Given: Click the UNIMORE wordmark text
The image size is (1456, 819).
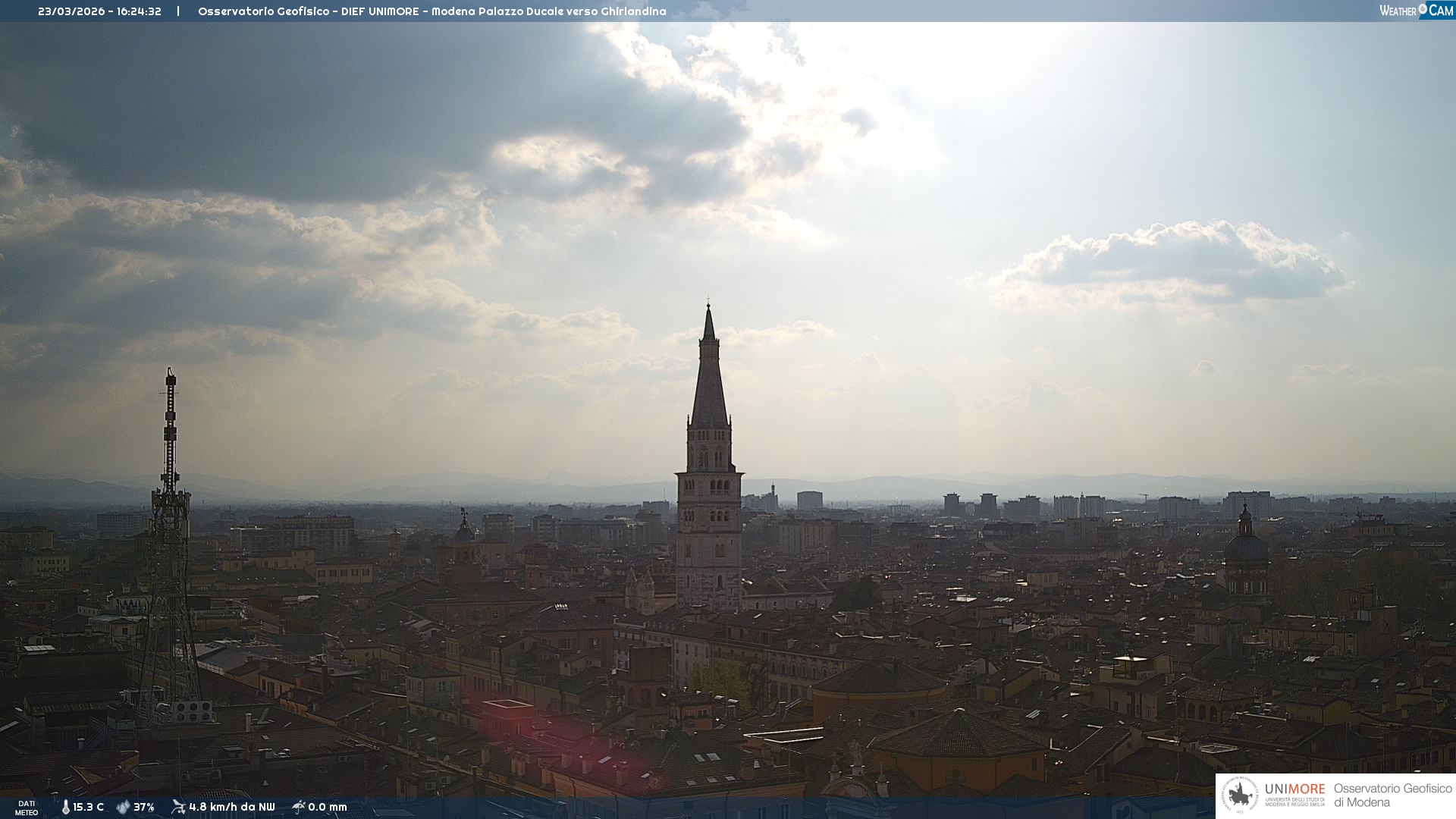Looking at the screenshot, I should [1294, 789].
